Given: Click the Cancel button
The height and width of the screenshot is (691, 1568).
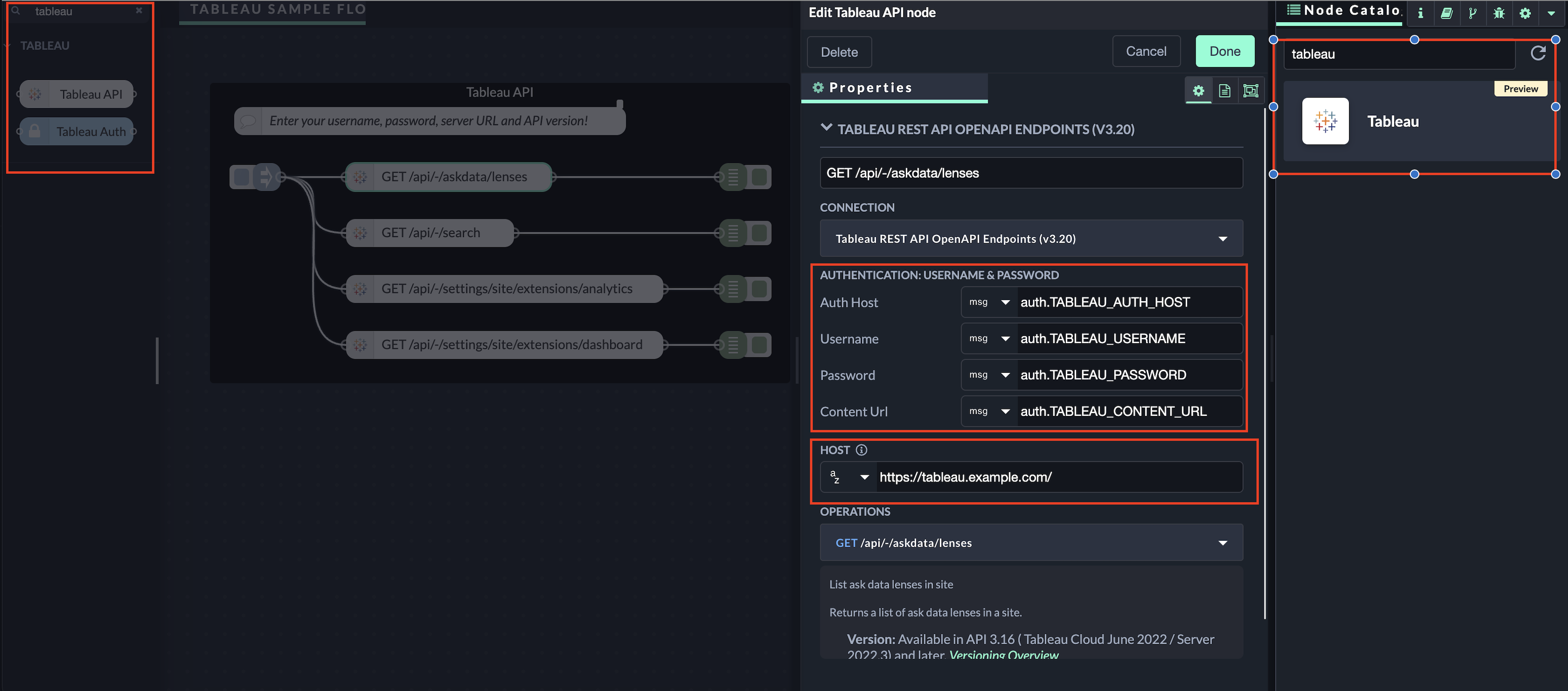Looking at the screenshot, I should tap(1146, 51).
